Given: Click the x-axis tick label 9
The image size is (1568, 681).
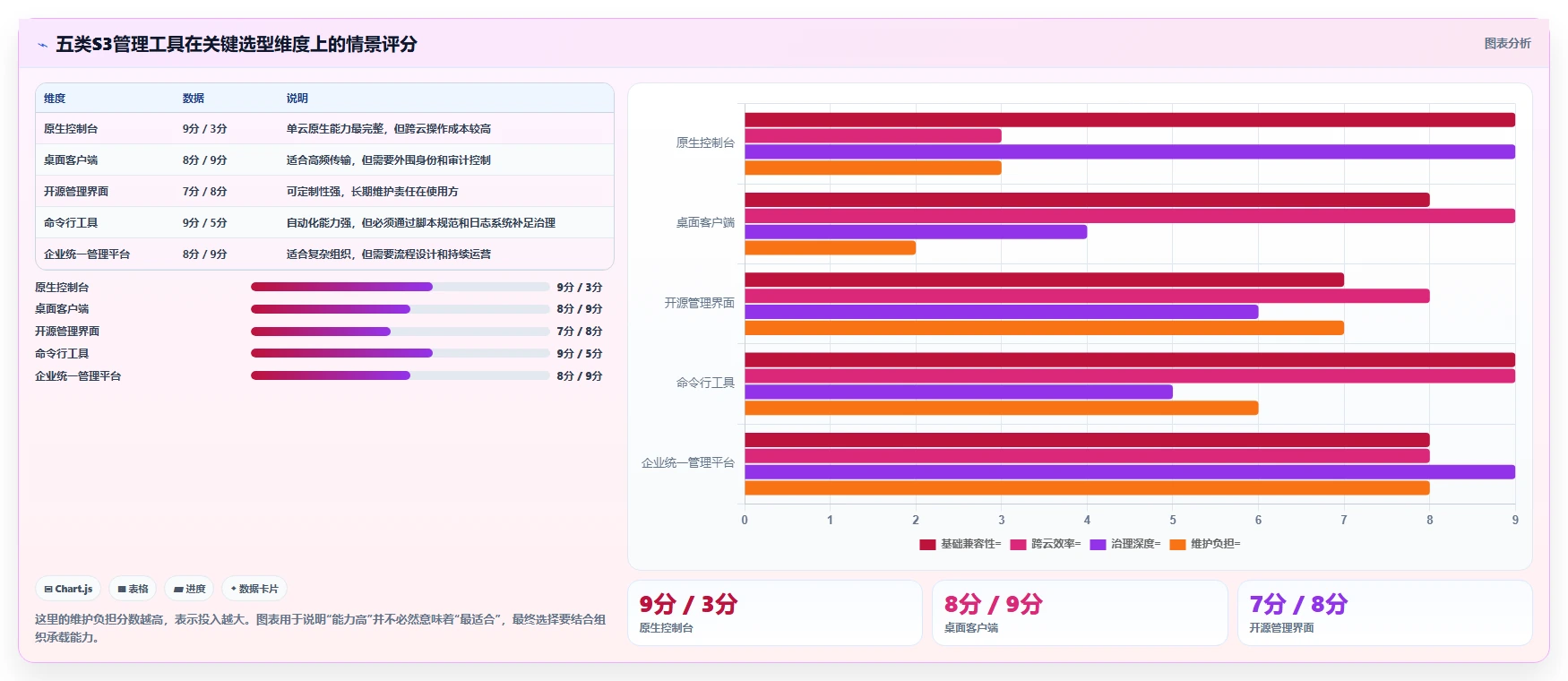Looking at the screenshot, I should 1515,520.
